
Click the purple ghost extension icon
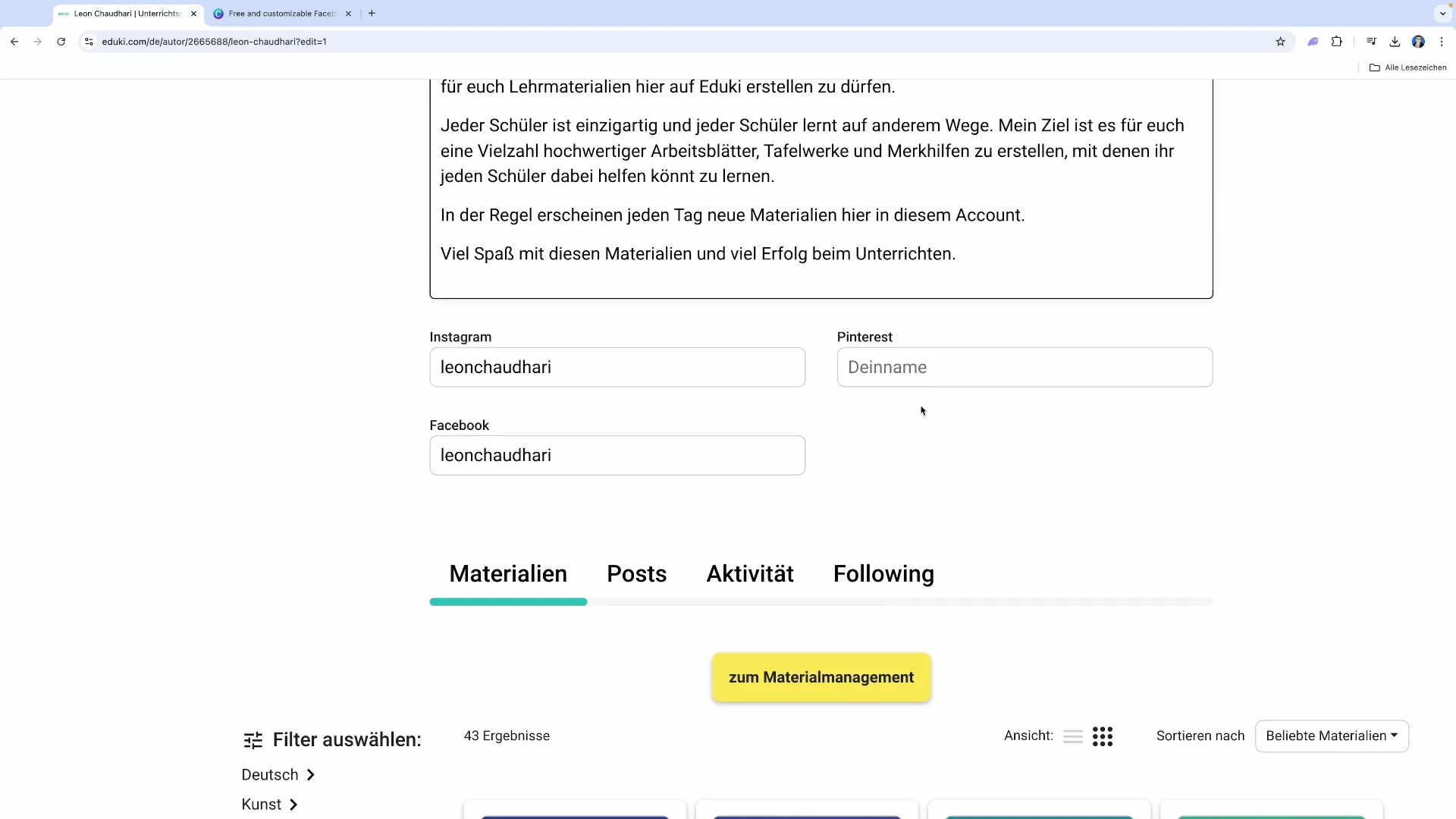tap(1313, 42)
